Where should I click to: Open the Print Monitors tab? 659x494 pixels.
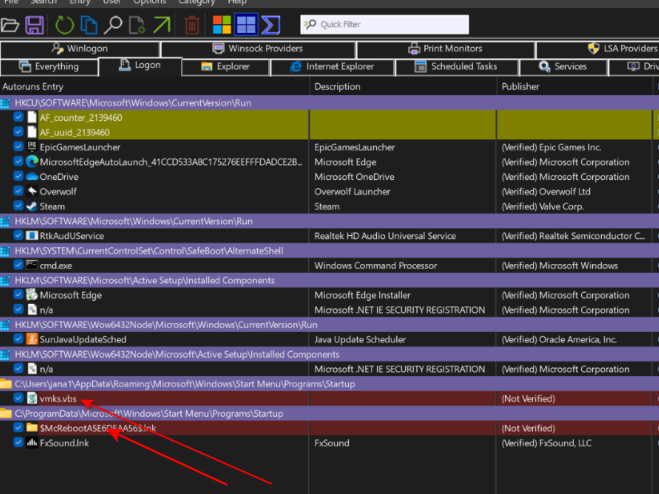[x=445, y=49]
